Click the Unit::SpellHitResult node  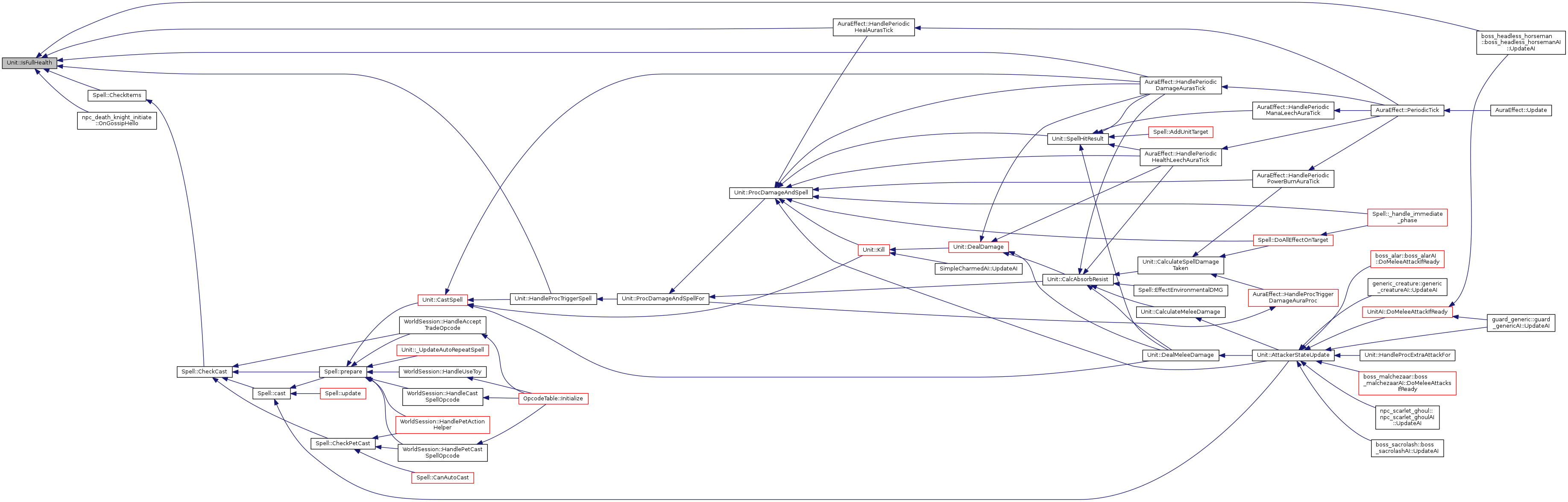[x=1077, y=139]
